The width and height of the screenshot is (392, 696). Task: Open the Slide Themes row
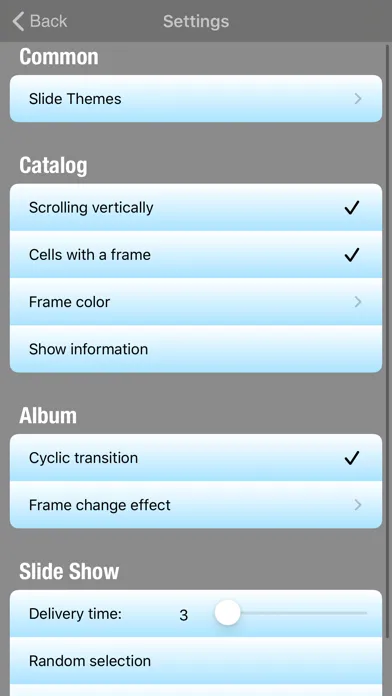196,99
